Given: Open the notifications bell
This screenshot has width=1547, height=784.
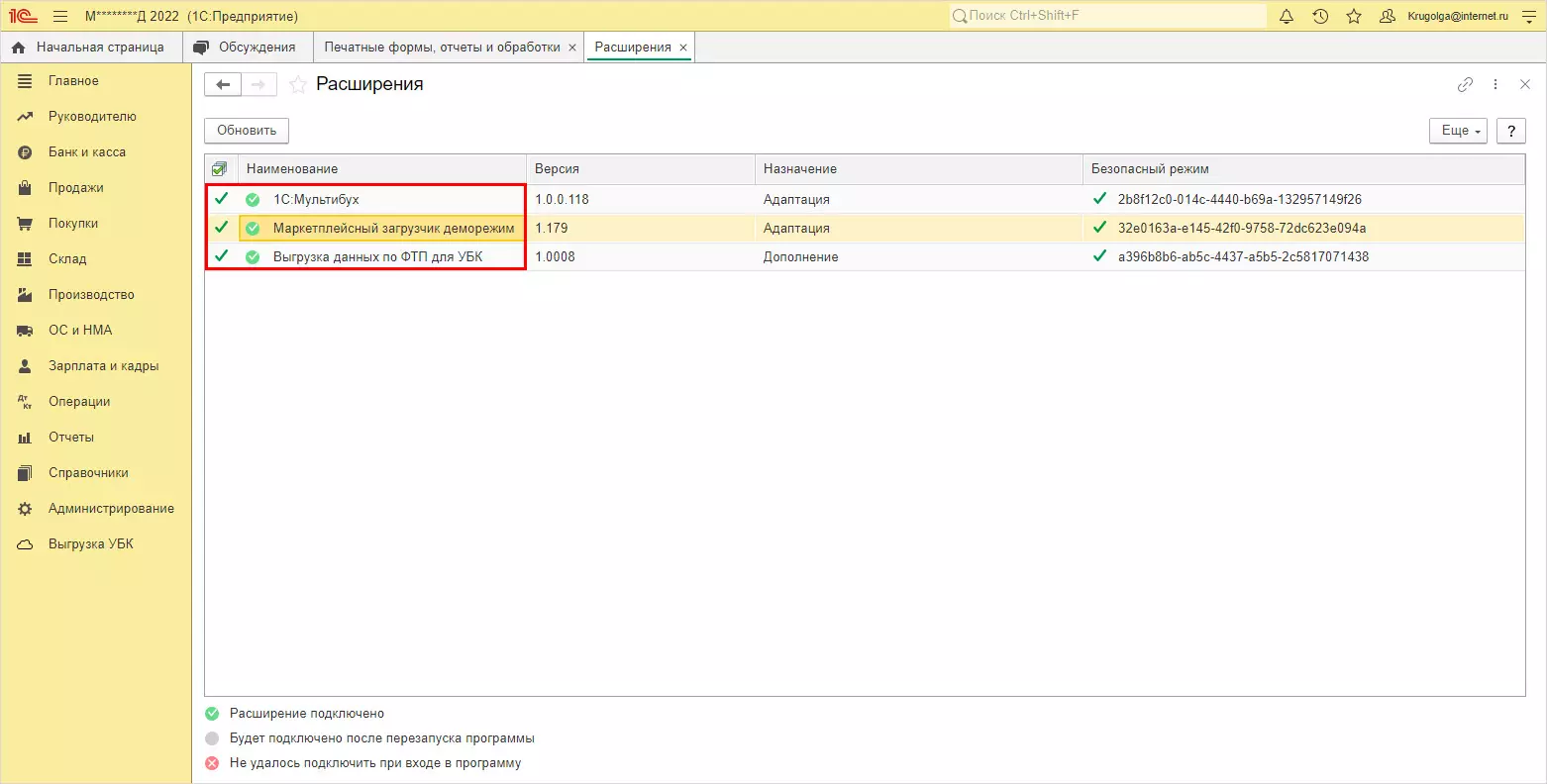Looking at the screenshot, I should click(1287, 16).
